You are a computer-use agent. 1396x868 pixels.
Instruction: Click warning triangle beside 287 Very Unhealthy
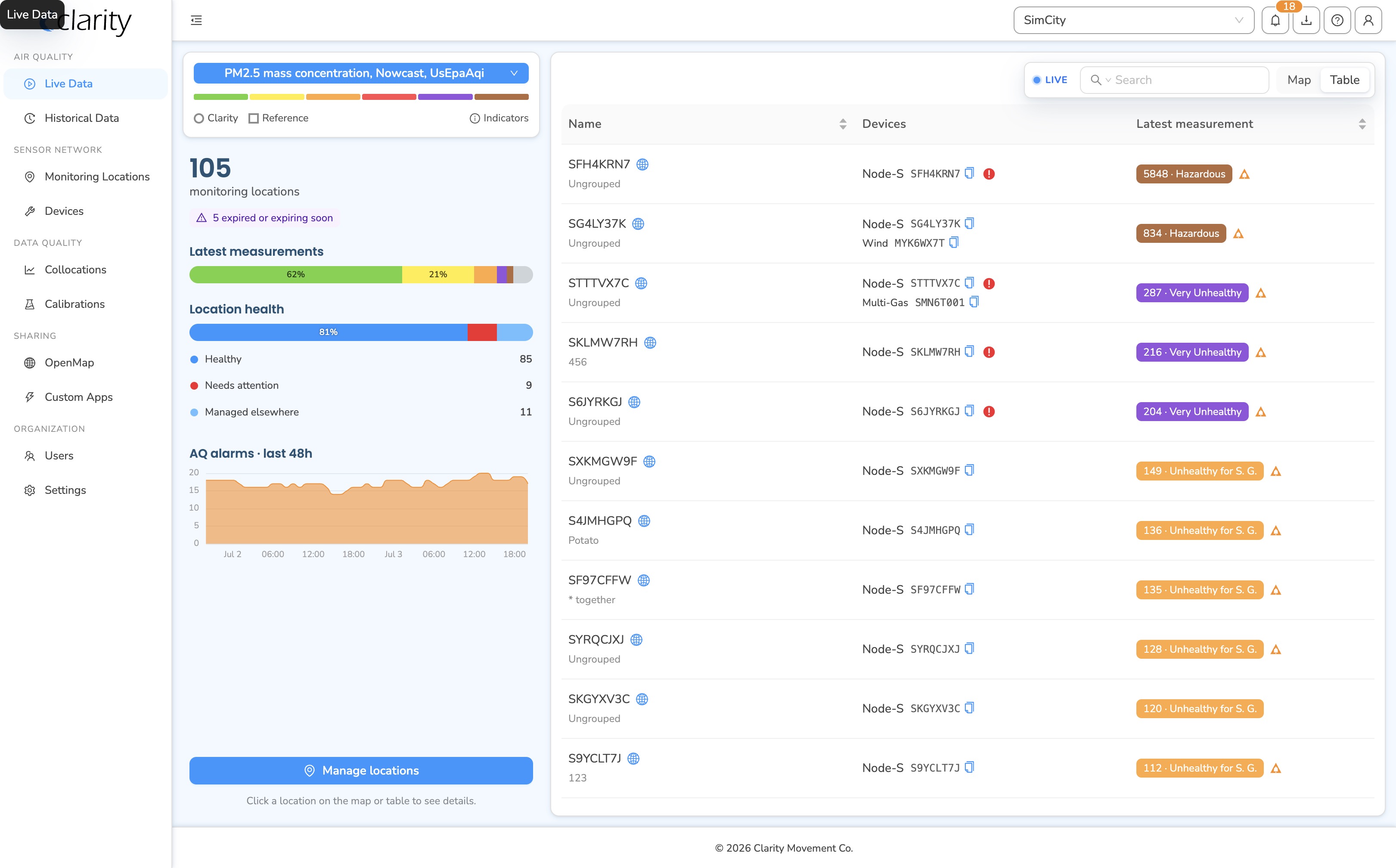pos(1261,293)
